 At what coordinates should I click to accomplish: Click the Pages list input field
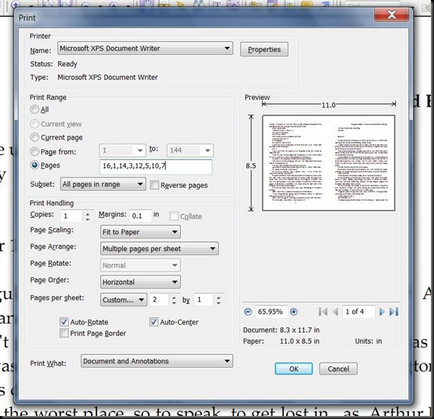pyautogui.click(x=156, y=166)
